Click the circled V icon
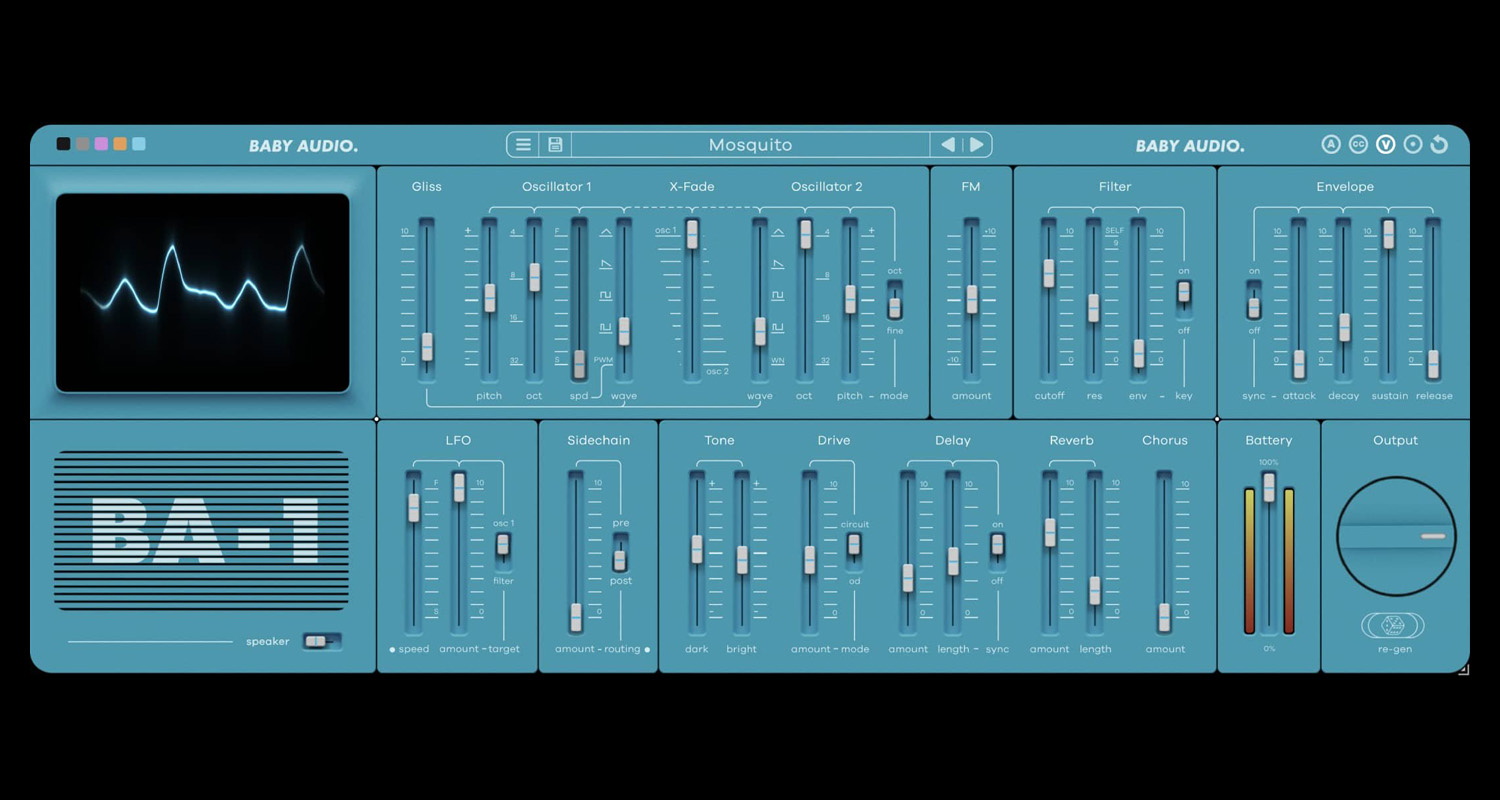 coord(1385,144)
